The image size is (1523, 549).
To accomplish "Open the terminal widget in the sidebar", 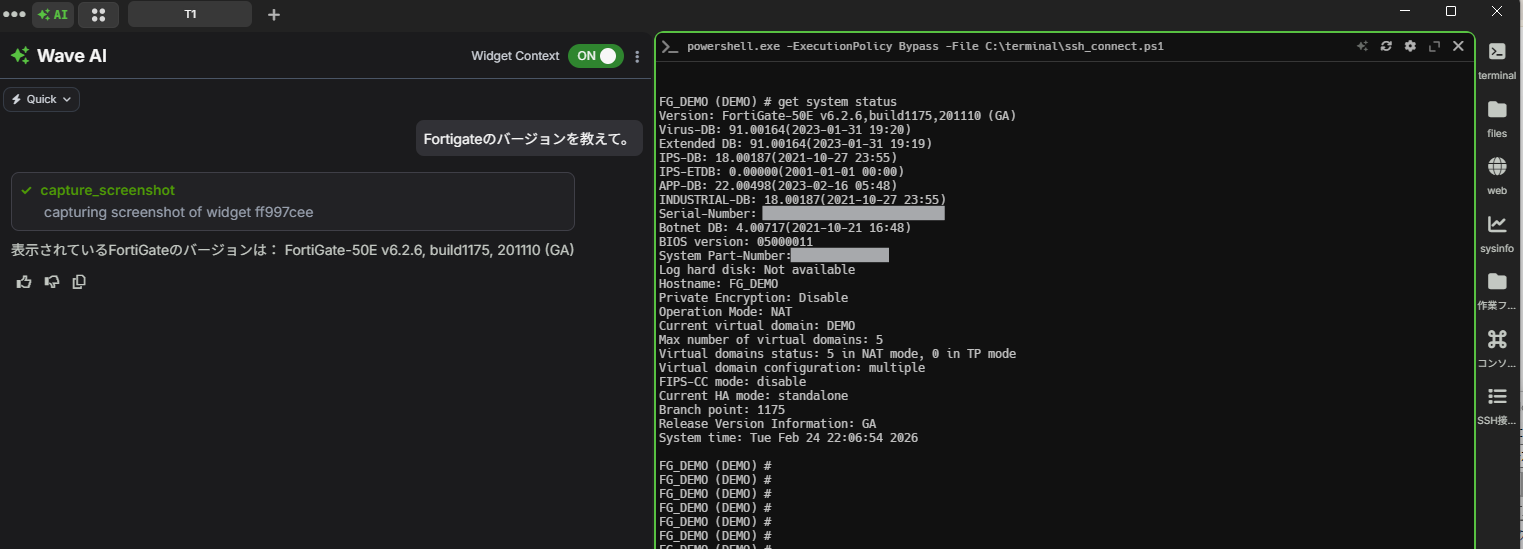I will (1497, 59).
